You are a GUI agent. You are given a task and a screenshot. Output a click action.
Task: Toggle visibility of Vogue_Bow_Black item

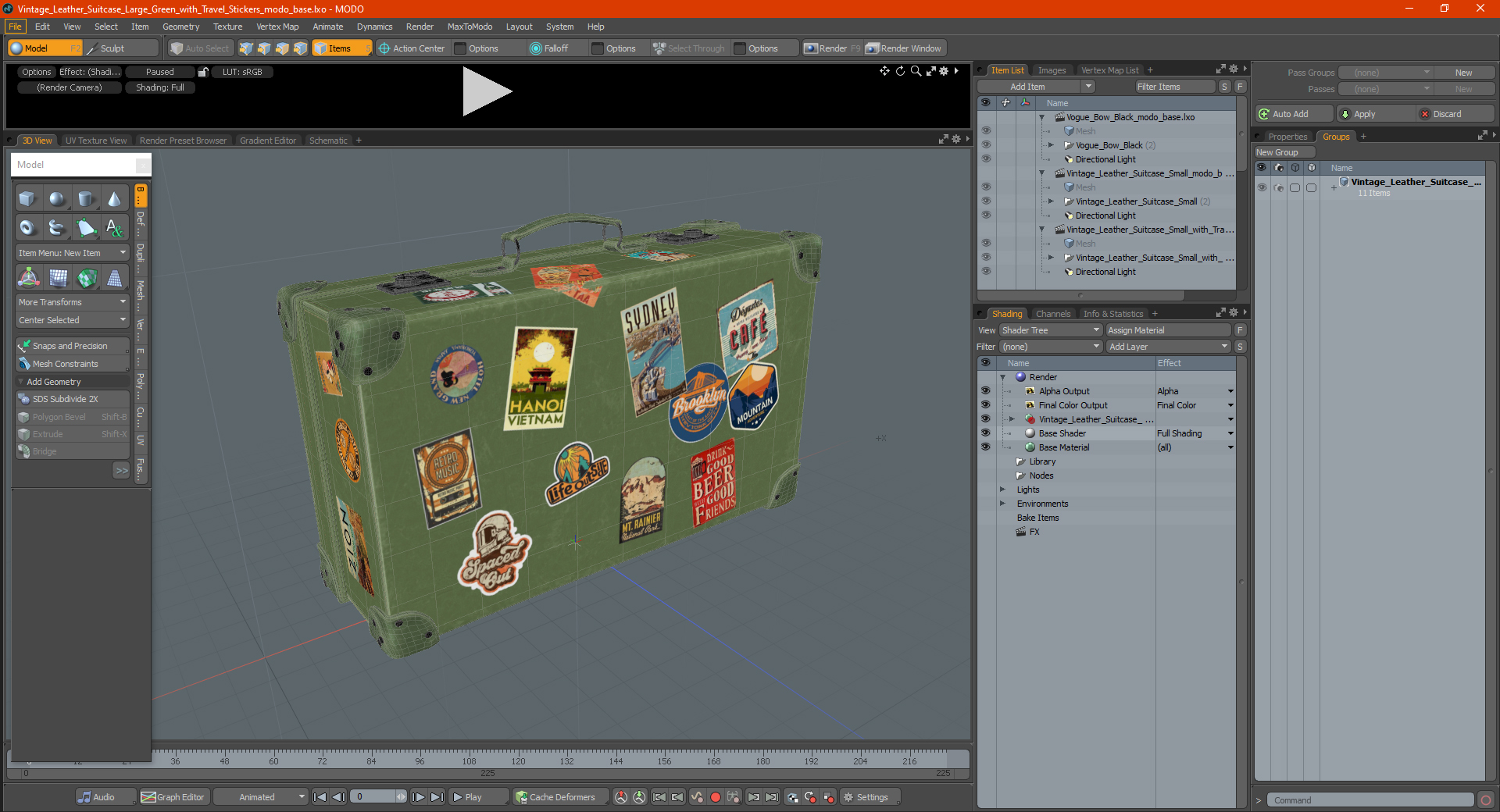click(x=986, y=145)
